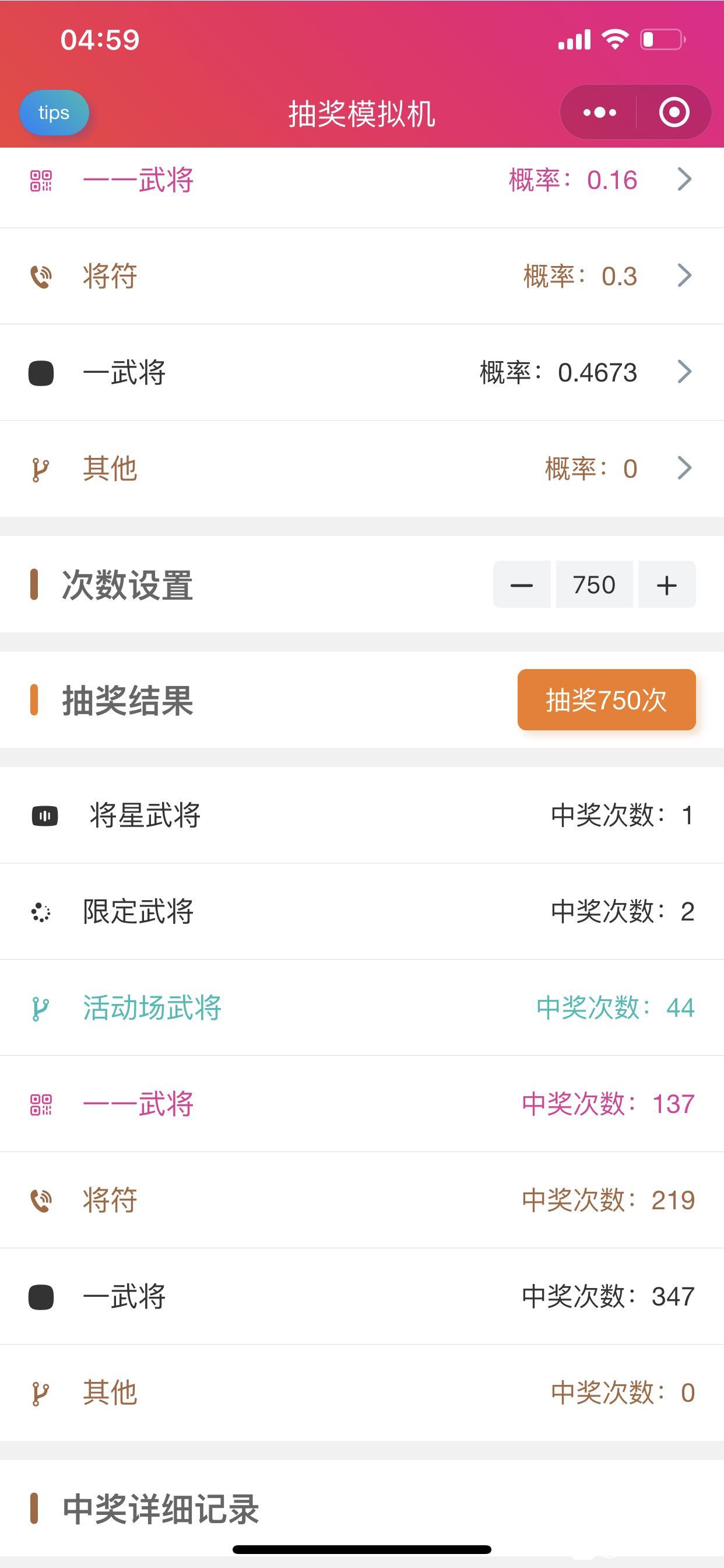Select the 将符 result row with 219 wins

pos(362,1200)
